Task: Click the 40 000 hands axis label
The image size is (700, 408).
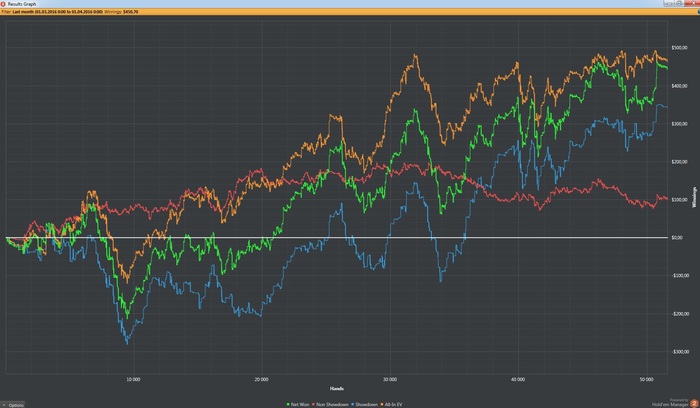Action: click(x=518, y=379)
